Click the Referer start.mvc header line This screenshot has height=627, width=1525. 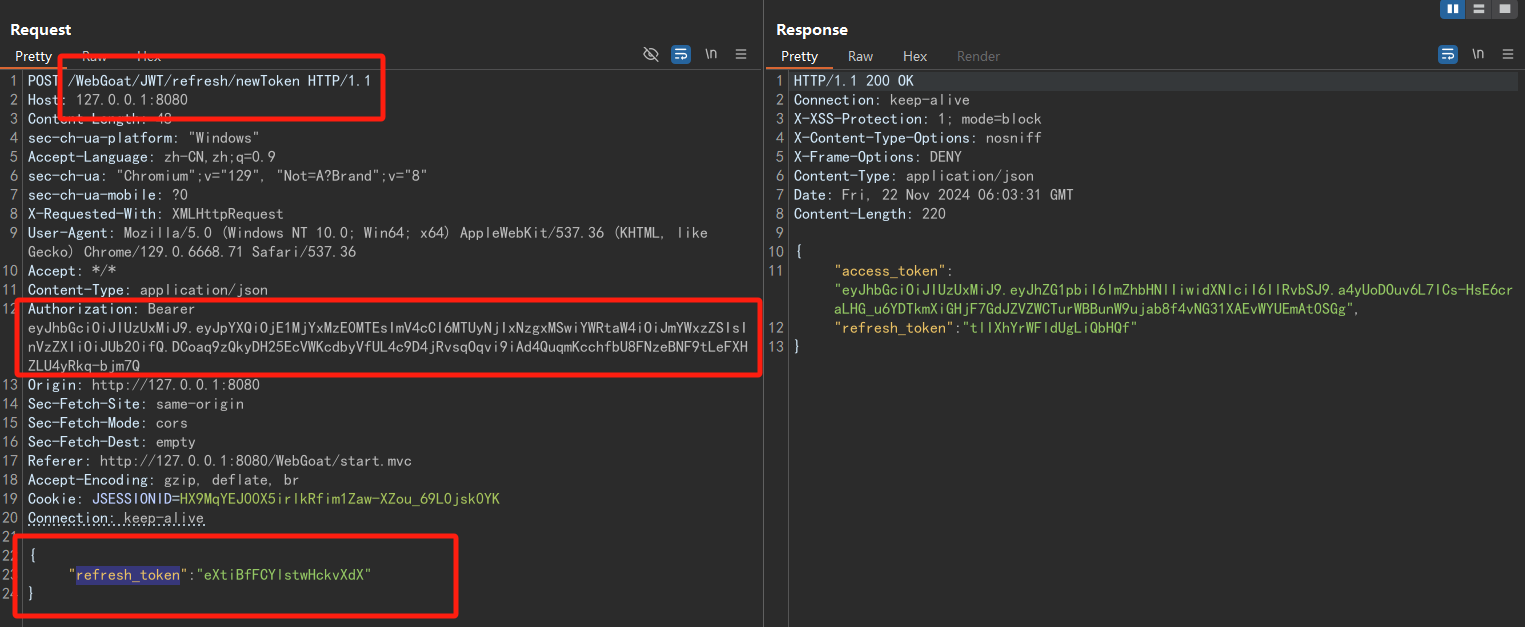(219, 461)
